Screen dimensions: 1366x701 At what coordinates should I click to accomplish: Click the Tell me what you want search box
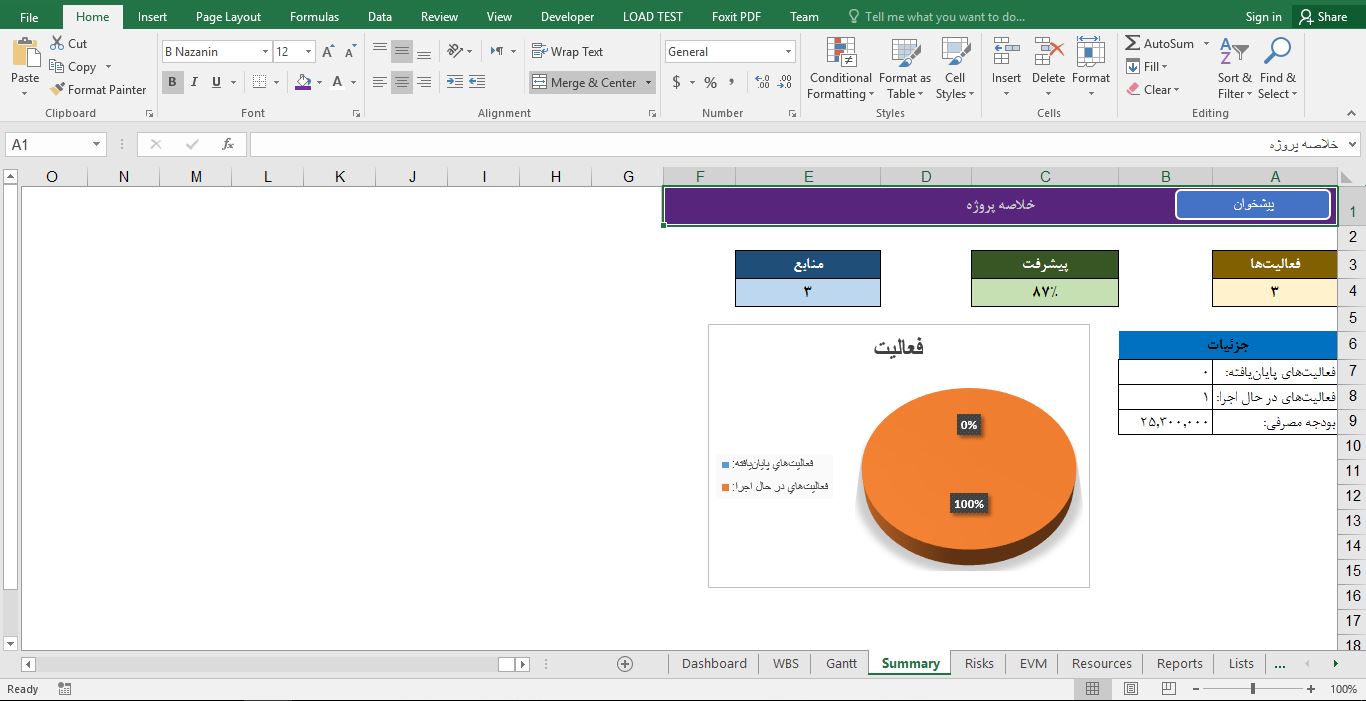pyautogui.click(x=944, y=16)
